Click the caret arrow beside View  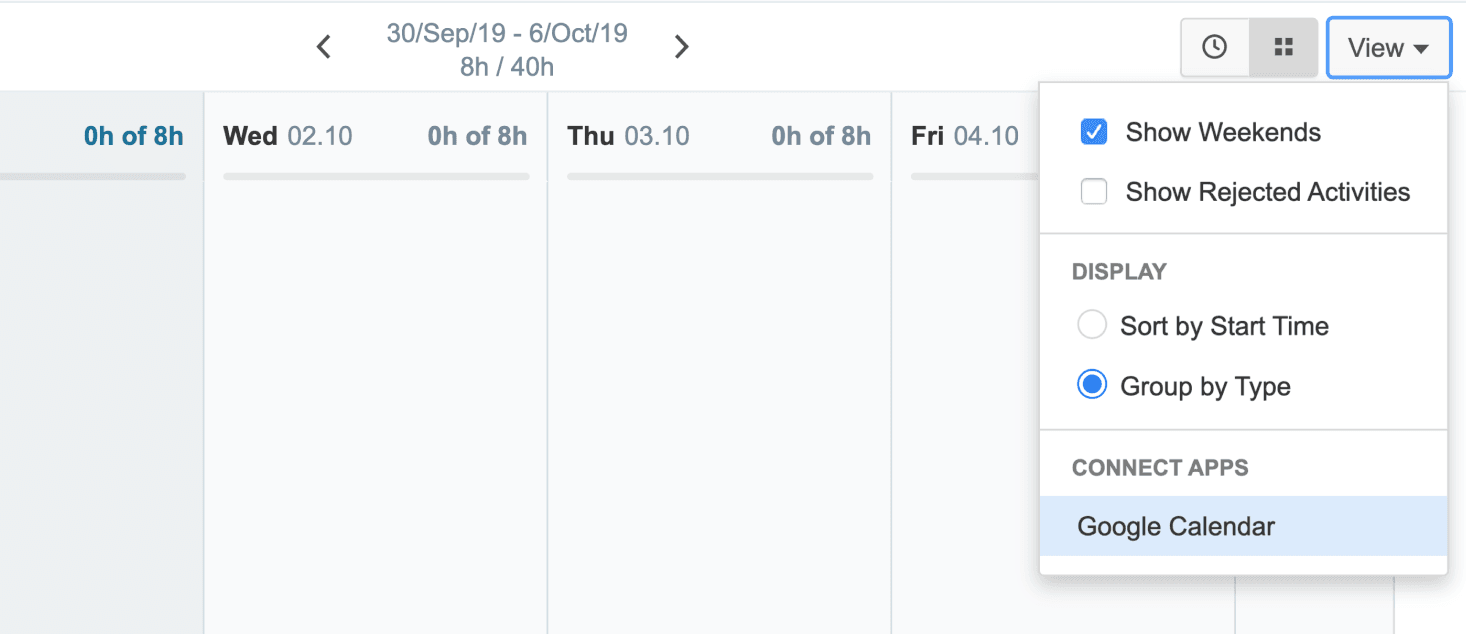pos(1421,49)
